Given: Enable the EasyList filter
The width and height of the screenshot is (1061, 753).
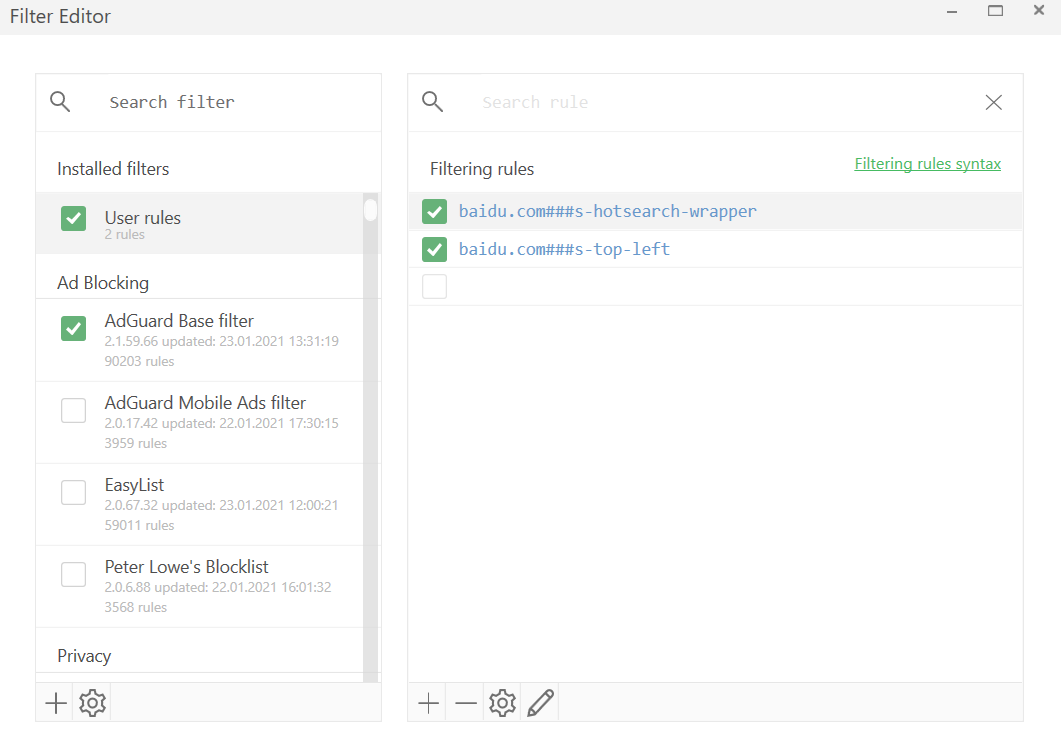Looking at the screenshot, I should coord(73,492).
